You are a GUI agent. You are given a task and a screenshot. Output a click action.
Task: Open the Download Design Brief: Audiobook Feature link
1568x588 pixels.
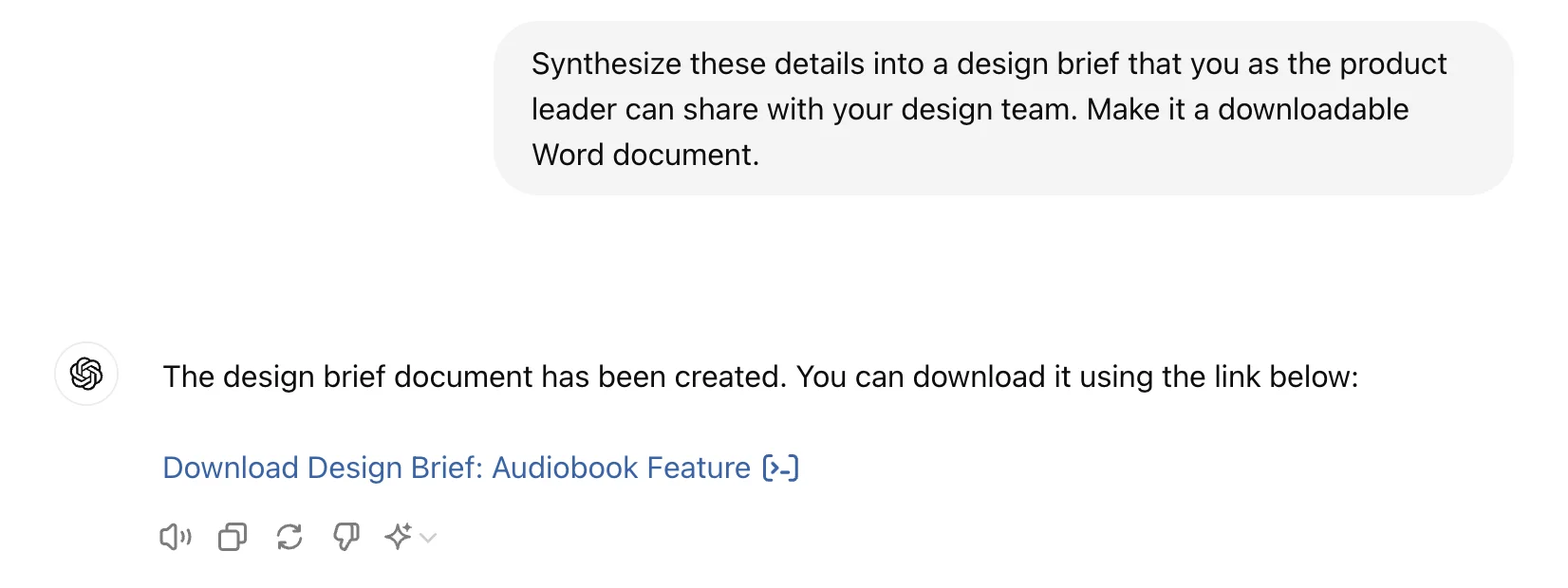(457, 468)
